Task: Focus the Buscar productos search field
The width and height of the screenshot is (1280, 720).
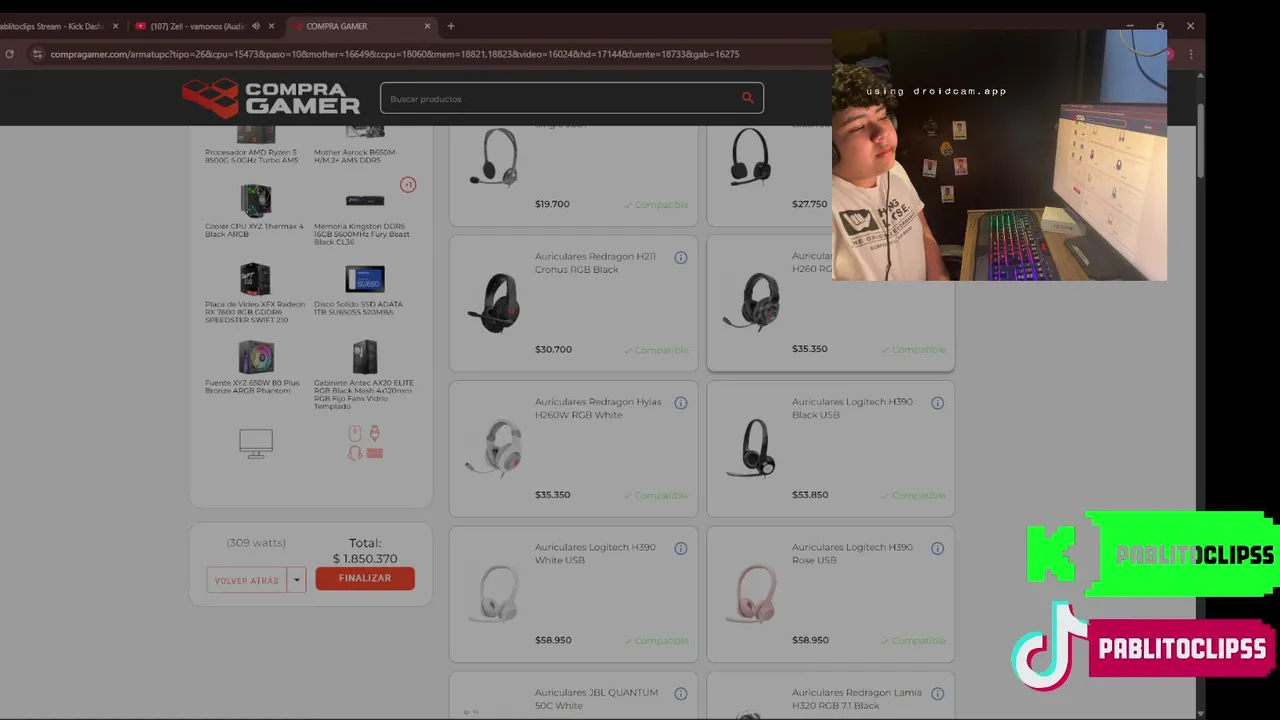Action: click(572, 98)
